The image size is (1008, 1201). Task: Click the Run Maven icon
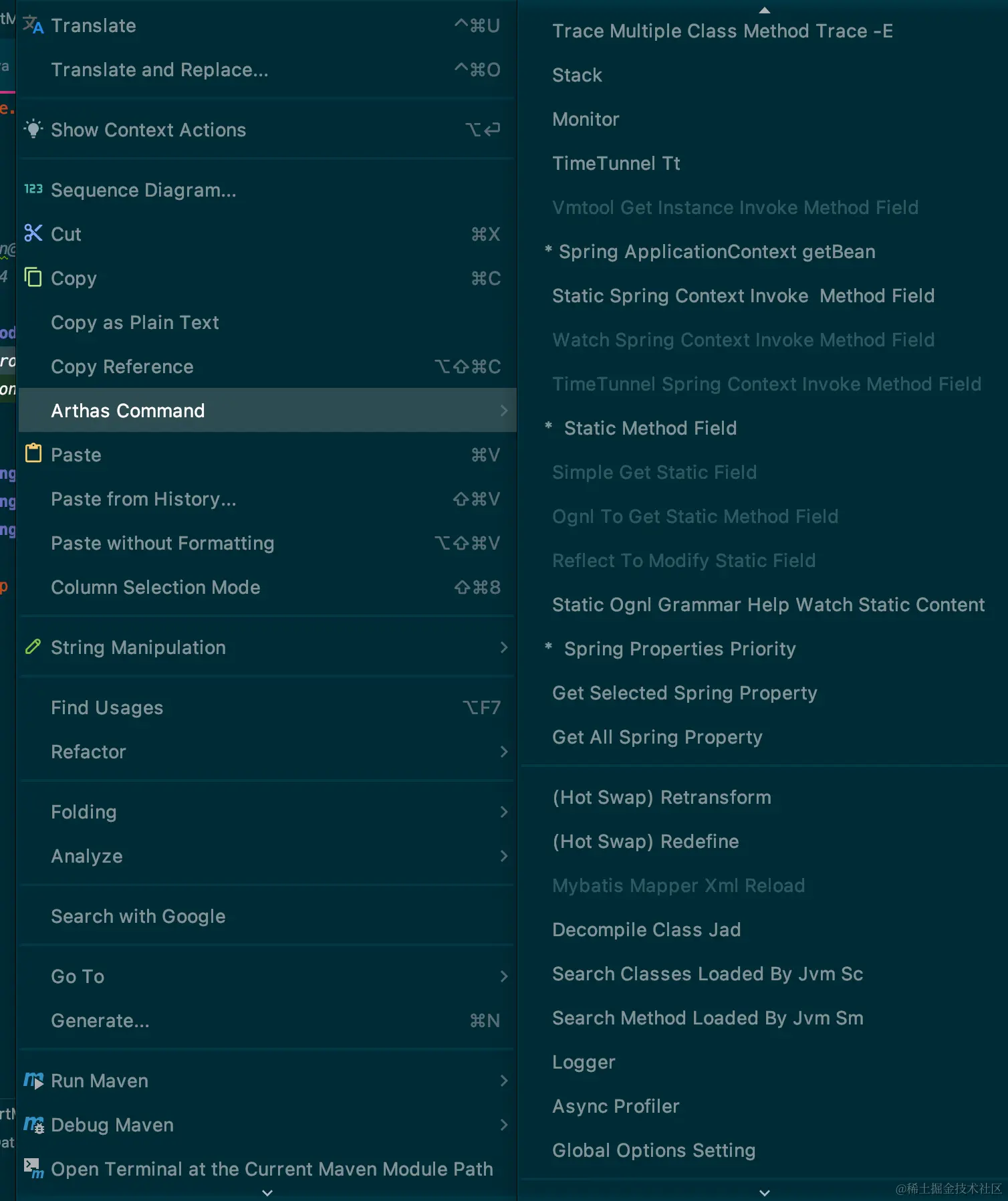33,1080
